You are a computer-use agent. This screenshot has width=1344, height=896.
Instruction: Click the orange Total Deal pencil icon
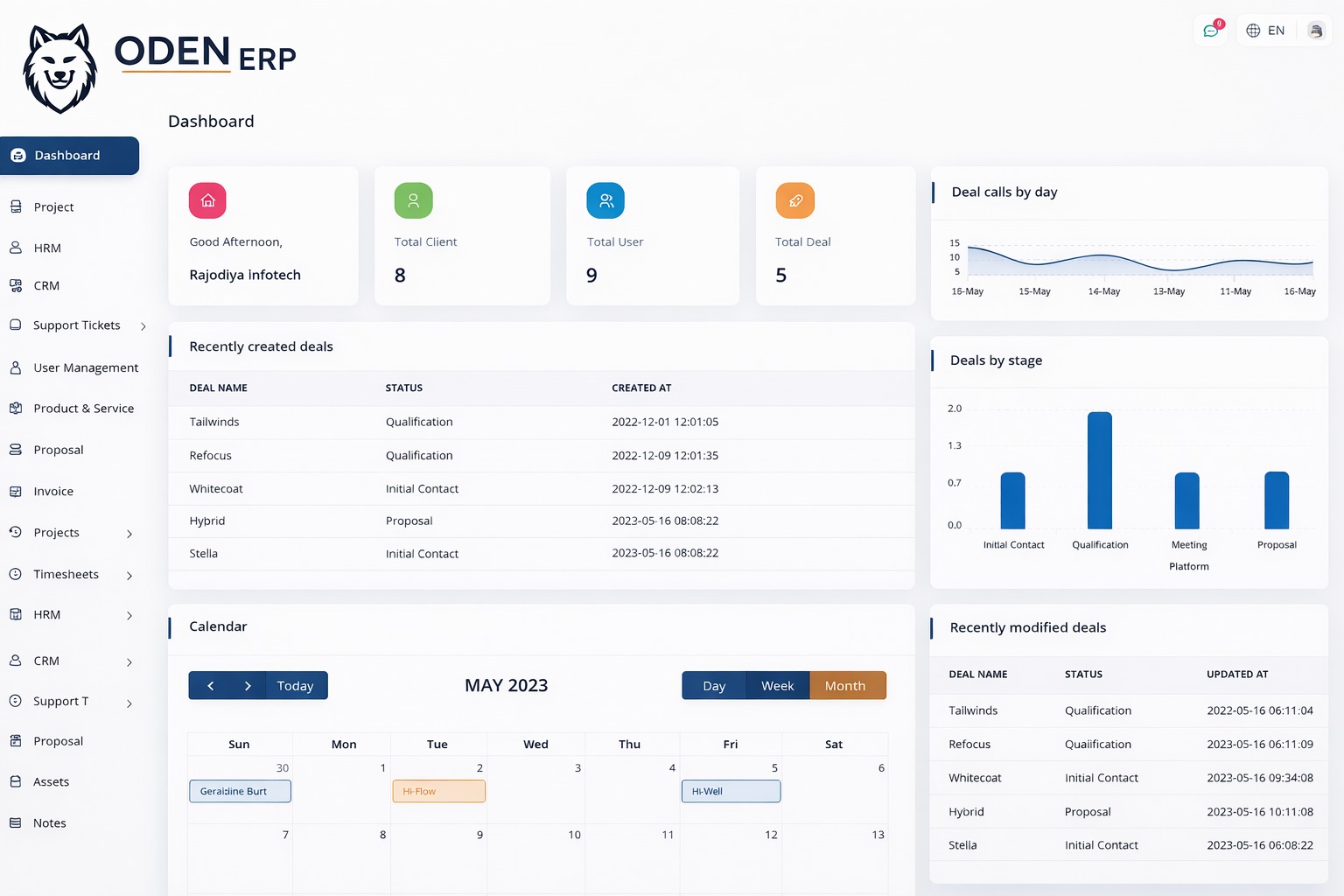[794, 200]
